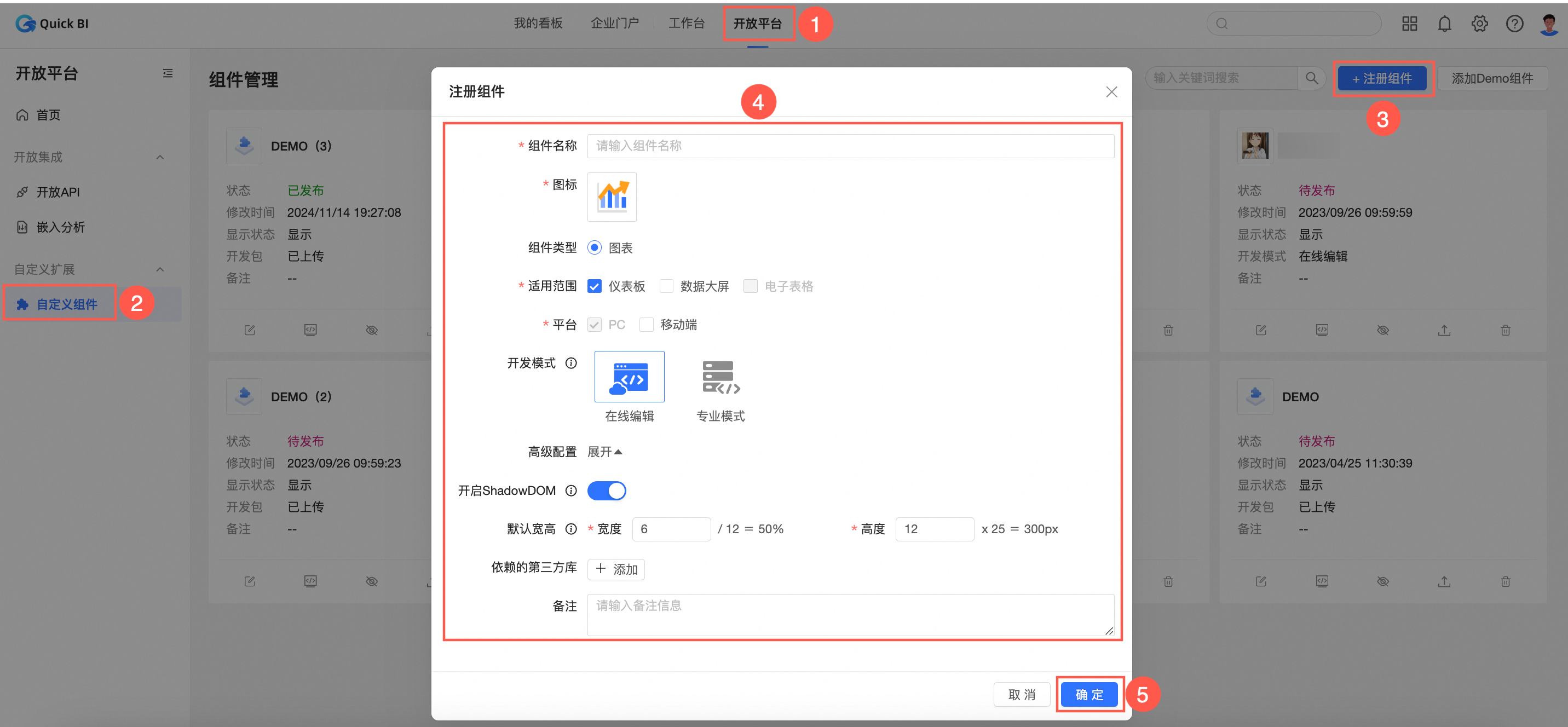Click 确定 to confirm registration
Image resolution: width=1568 pixels, height=727 pixels.
(x=1089, y=694)
